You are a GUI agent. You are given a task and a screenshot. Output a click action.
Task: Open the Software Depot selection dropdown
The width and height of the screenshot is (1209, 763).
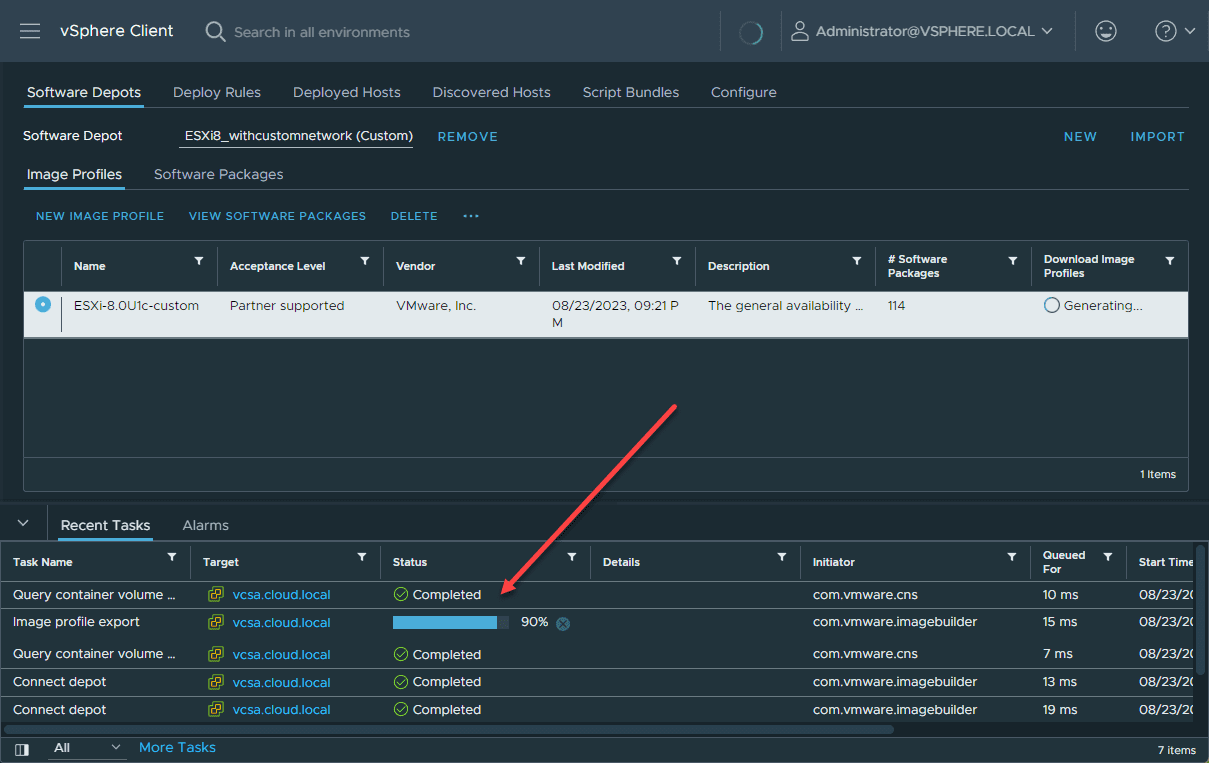click(298, 136)
